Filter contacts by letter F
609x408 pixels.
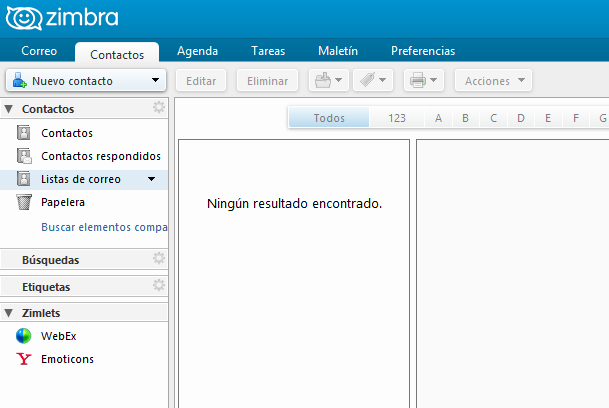(576, 118)
